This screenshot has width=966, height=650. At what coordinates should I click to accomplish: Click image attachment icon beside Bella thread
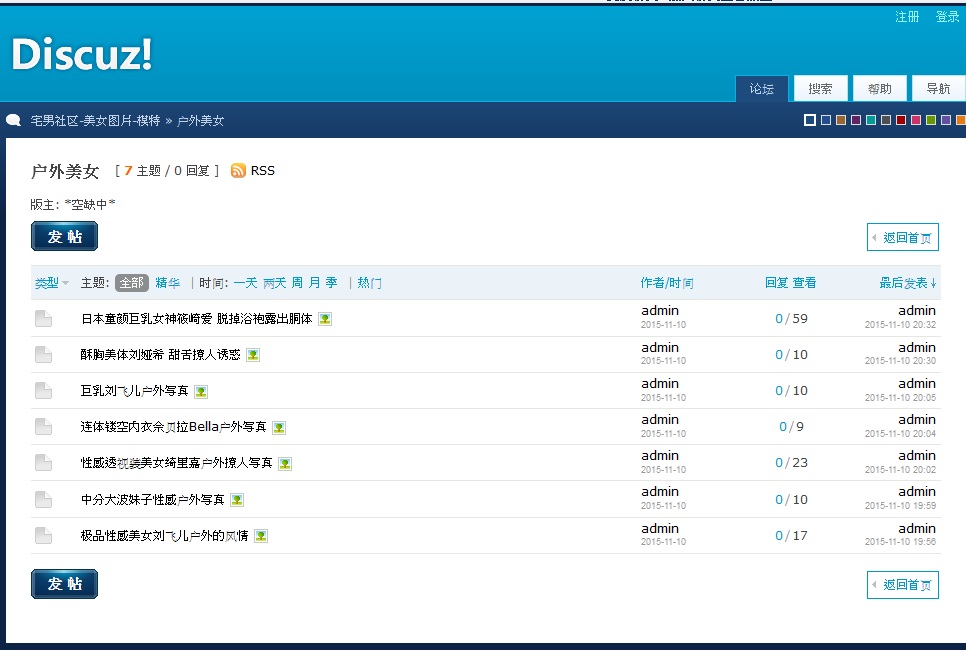(279, 428)
